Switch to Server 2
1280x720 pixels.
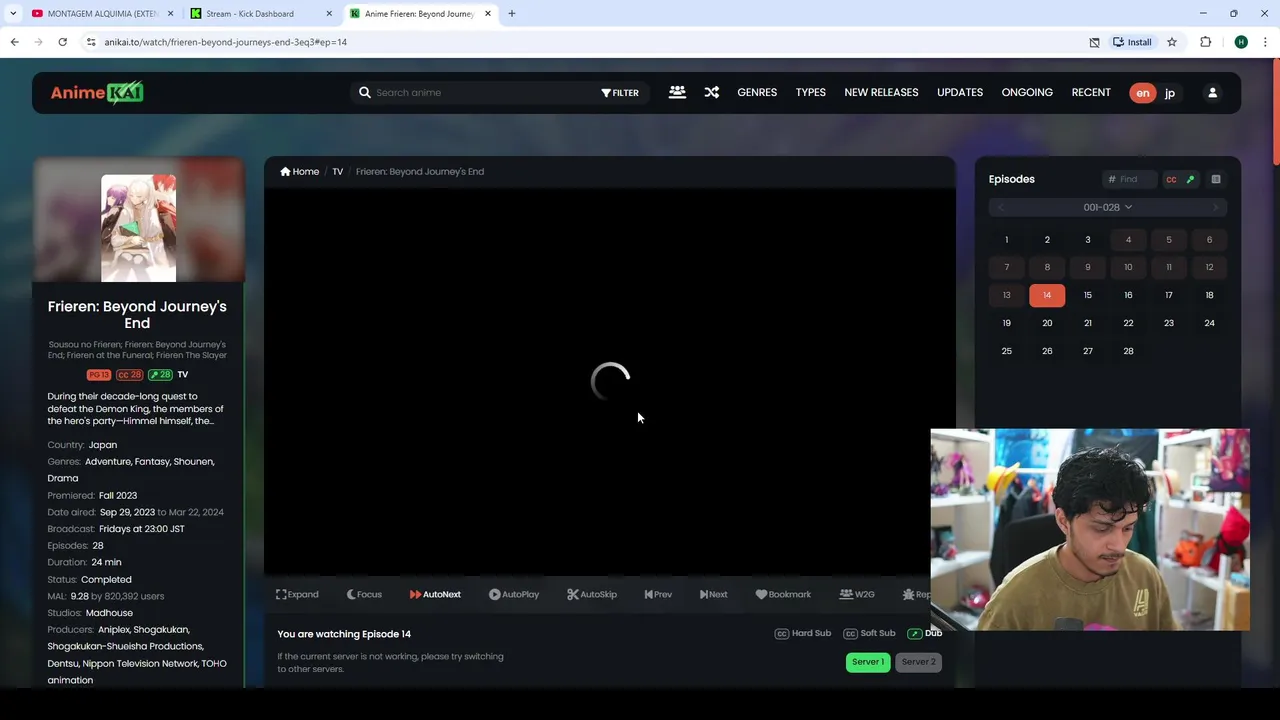[x=918, y=662]
